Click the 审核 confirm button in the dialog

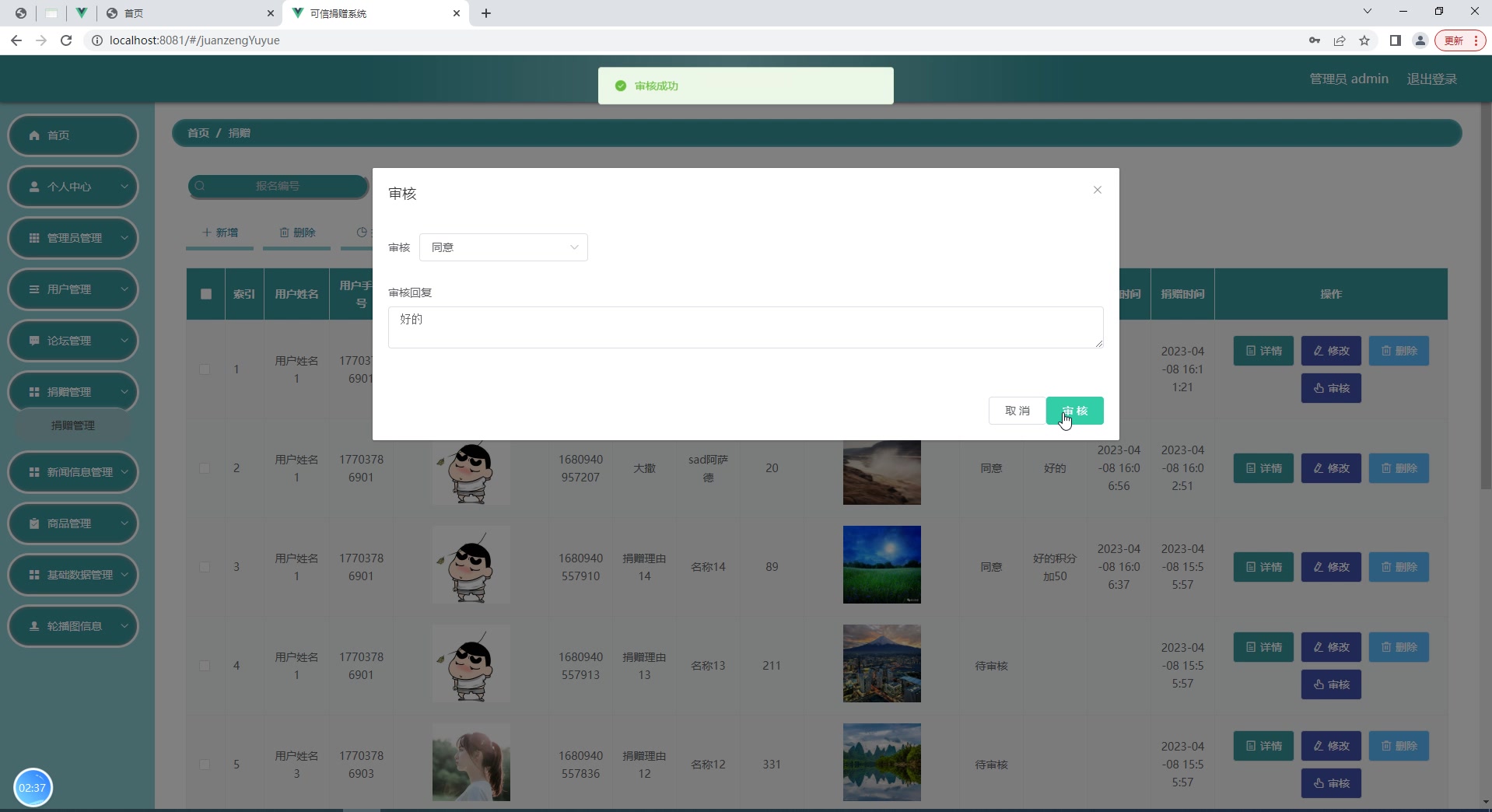1074,411
